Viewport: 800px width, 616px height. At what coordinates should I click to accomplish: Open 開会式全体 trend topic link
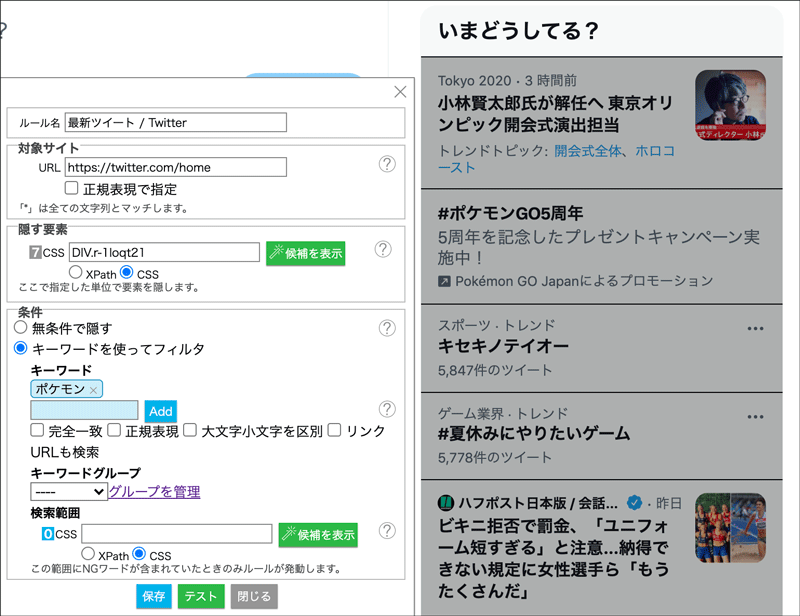pos(588,151)
